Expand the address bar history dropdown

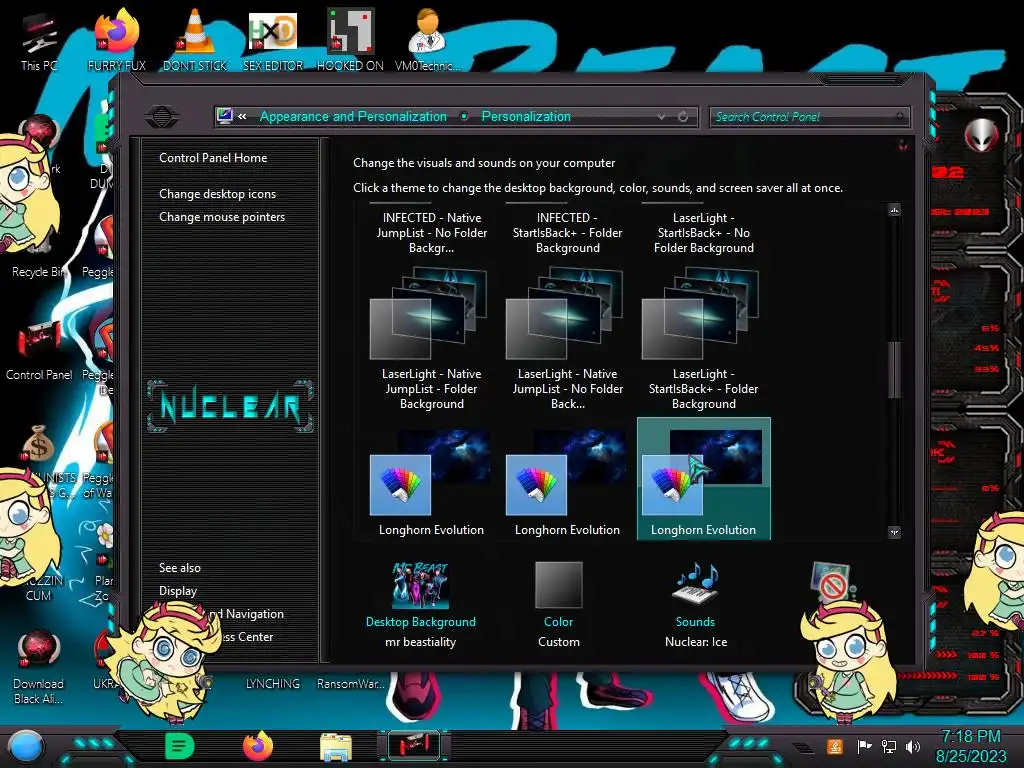coord(662,117)
